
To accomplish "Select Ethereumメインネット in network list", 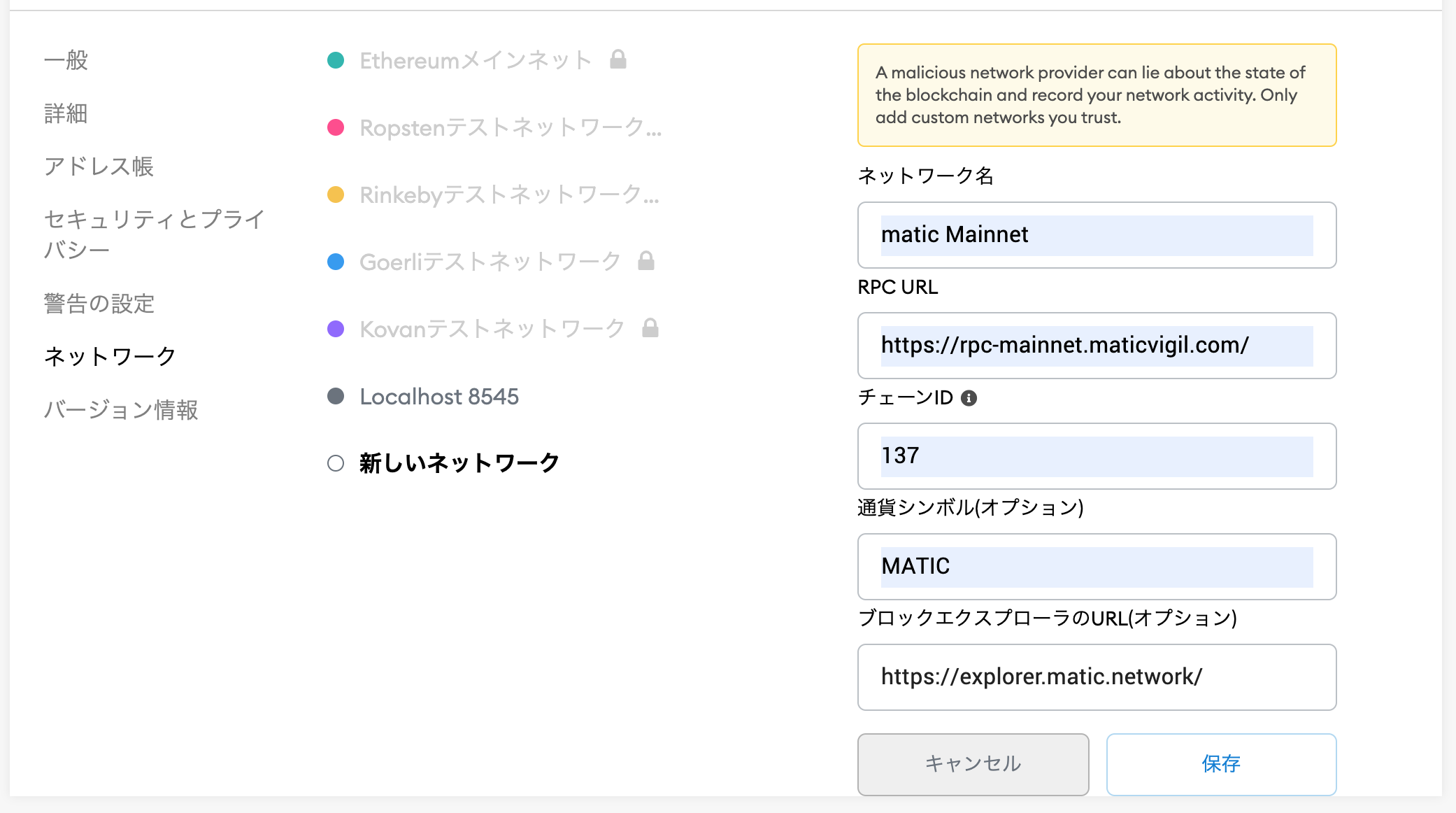I will click(476, 60).
